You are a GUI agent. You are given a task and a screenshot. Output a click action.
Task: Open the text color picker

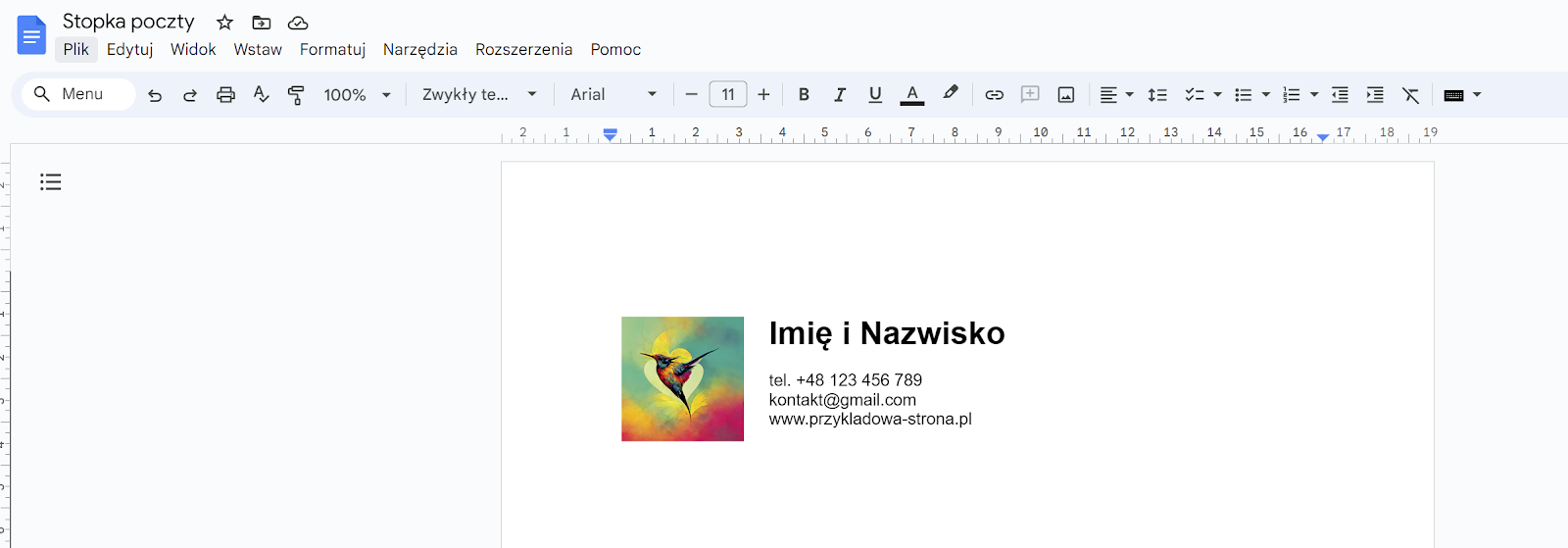(x=912, y=95)
